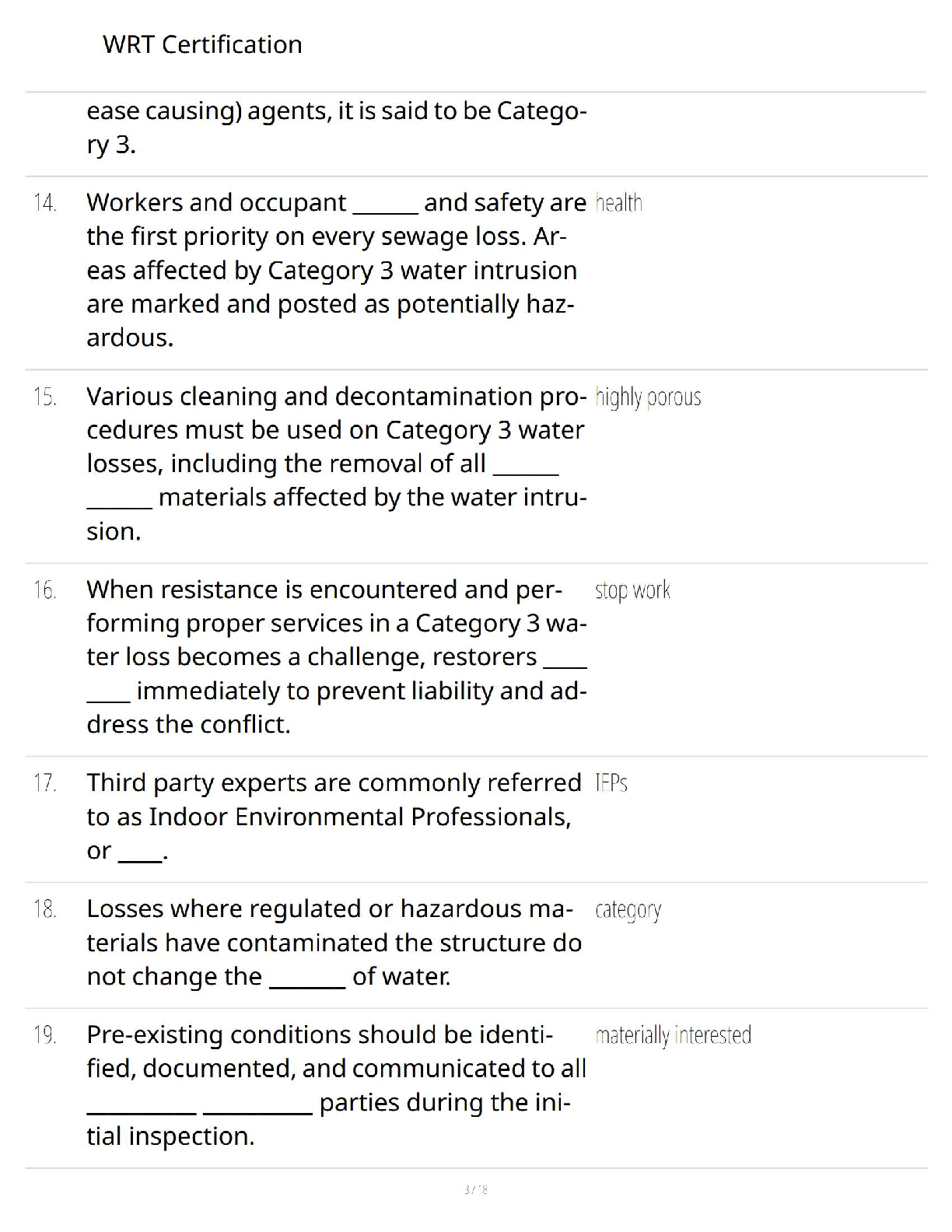Click the question about encountering resistance
The height and width of the screenshot is (1232, 952).
[x=334, y=656]
